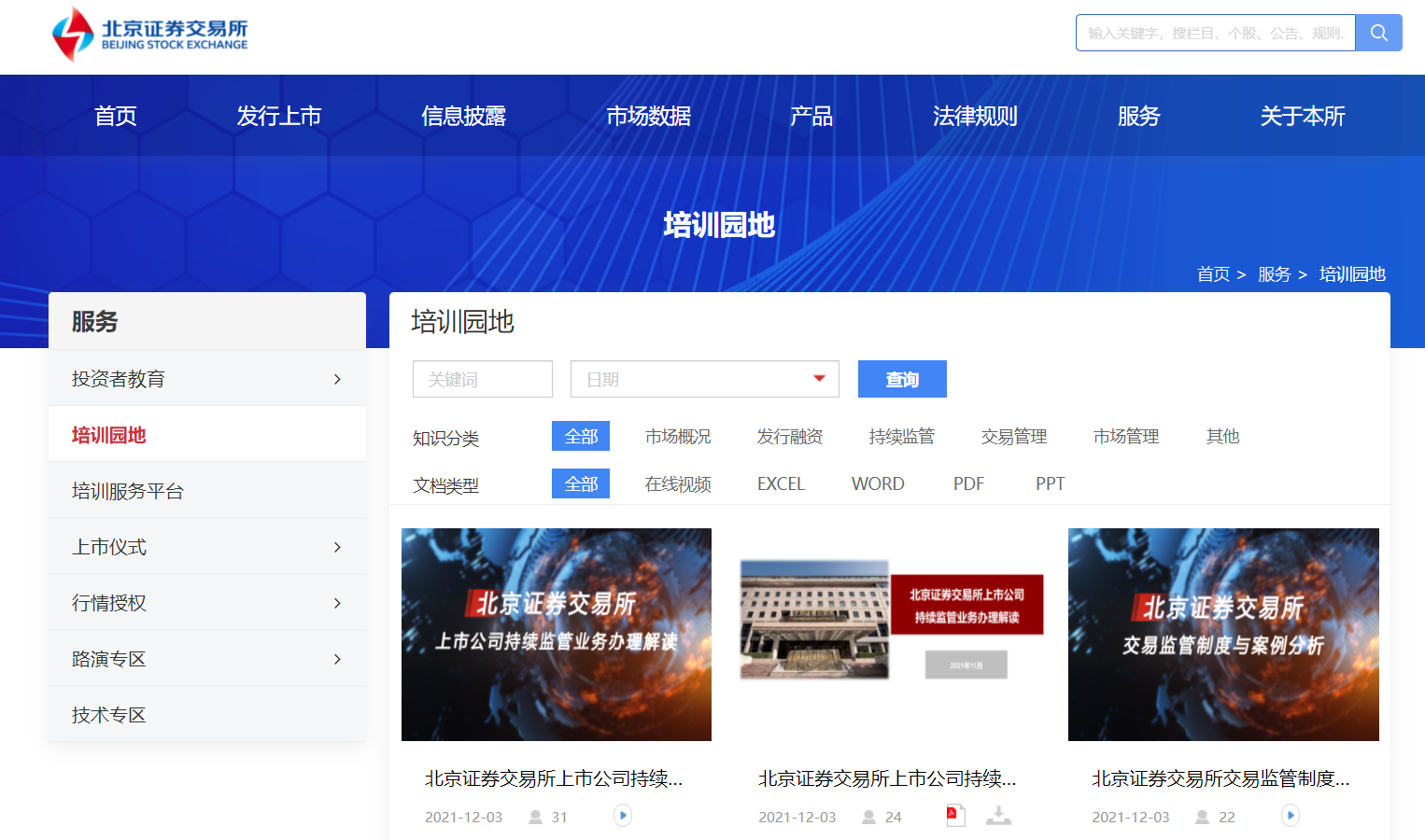
Task: Open the 首页 navigation menu
Action: (116, 116)
